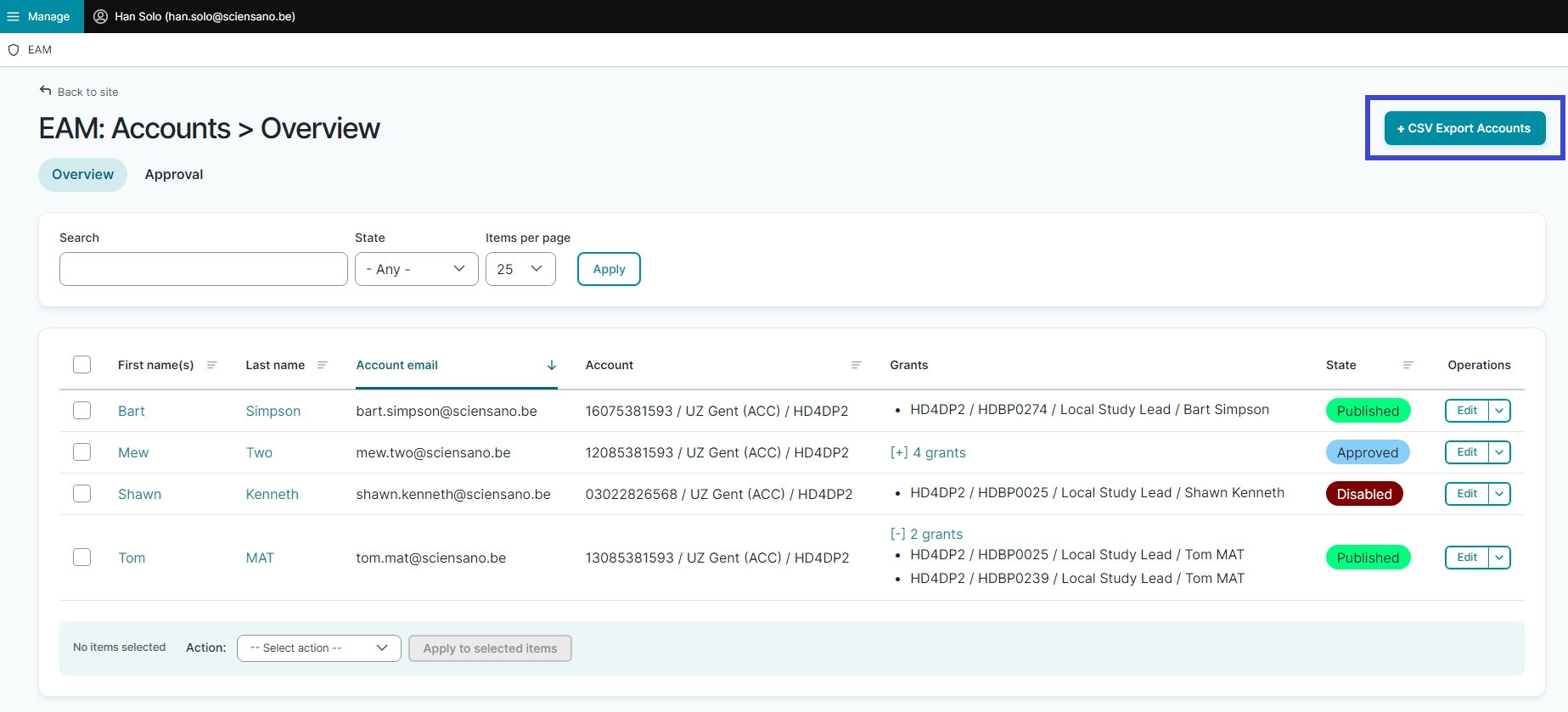The image size is (1568, 712).
Task: Select the checkbox for Bart Simpson
Action: 82,411
